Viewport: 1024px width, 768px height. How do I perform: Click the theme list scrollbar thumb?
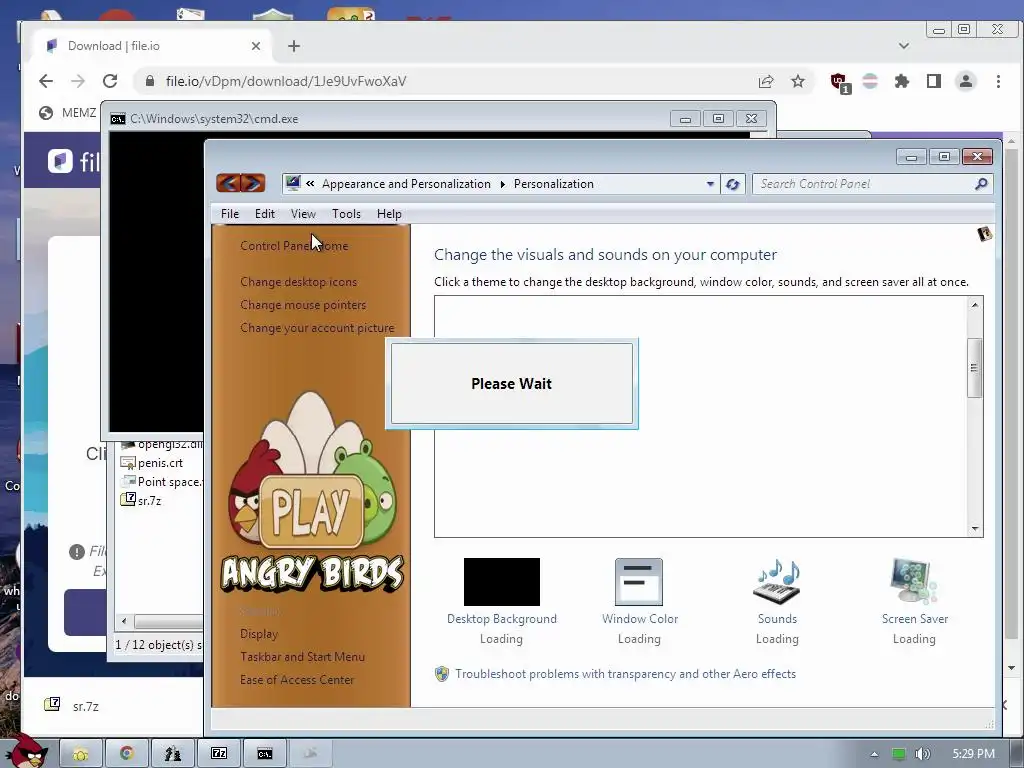[x=974, y=368]
